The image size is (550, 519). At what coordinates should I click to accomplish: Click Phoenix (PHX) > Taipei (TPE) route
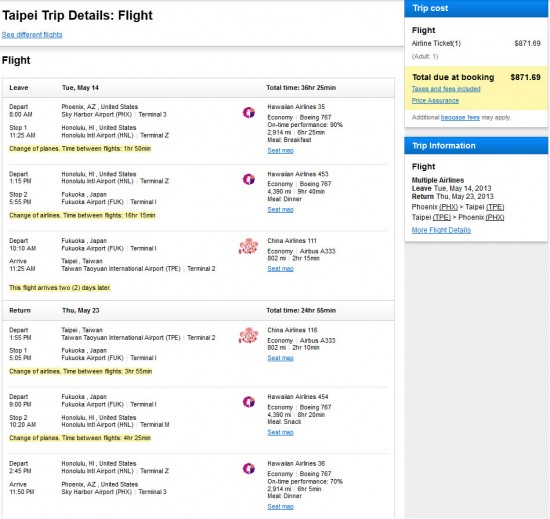point(458,207)
